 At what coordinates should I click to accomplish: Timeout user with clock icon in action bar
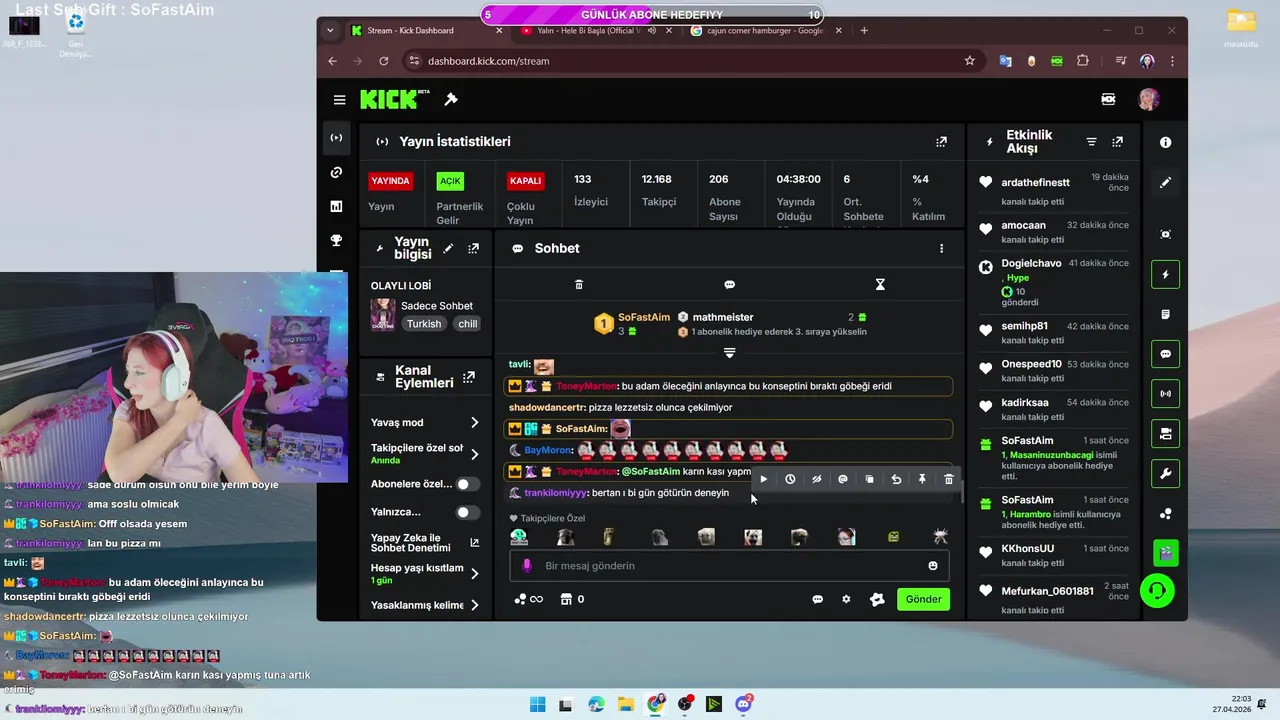tap(790, 479)
